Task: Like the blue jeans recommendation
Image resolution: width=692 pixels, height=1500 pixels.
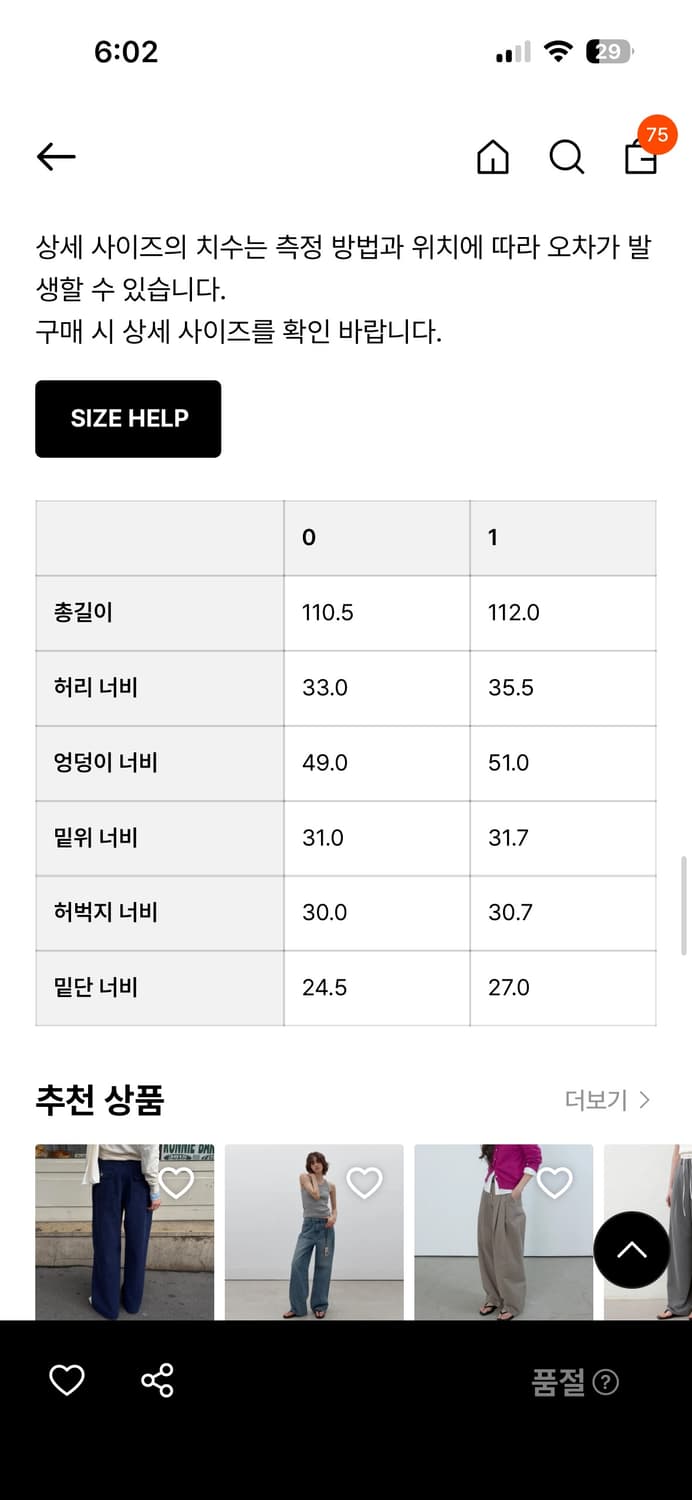Action: click(x=365, y=1182)
